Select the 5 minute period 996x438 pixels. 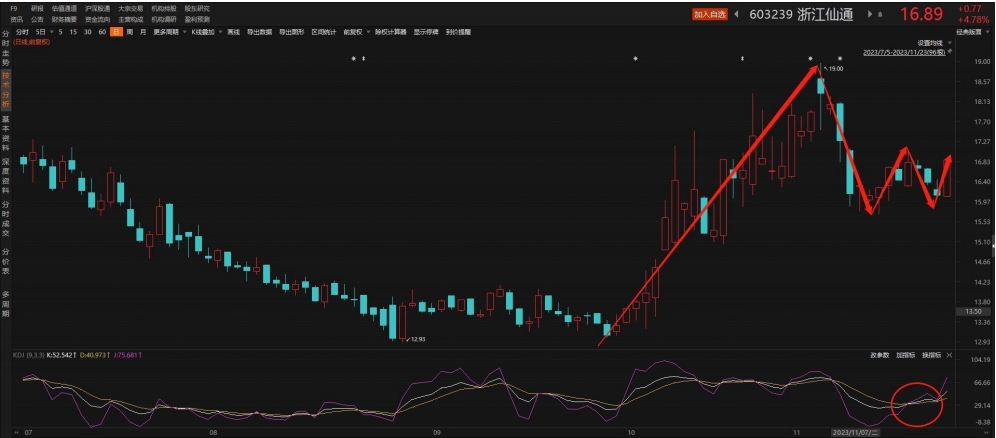(x=60, y=32)
